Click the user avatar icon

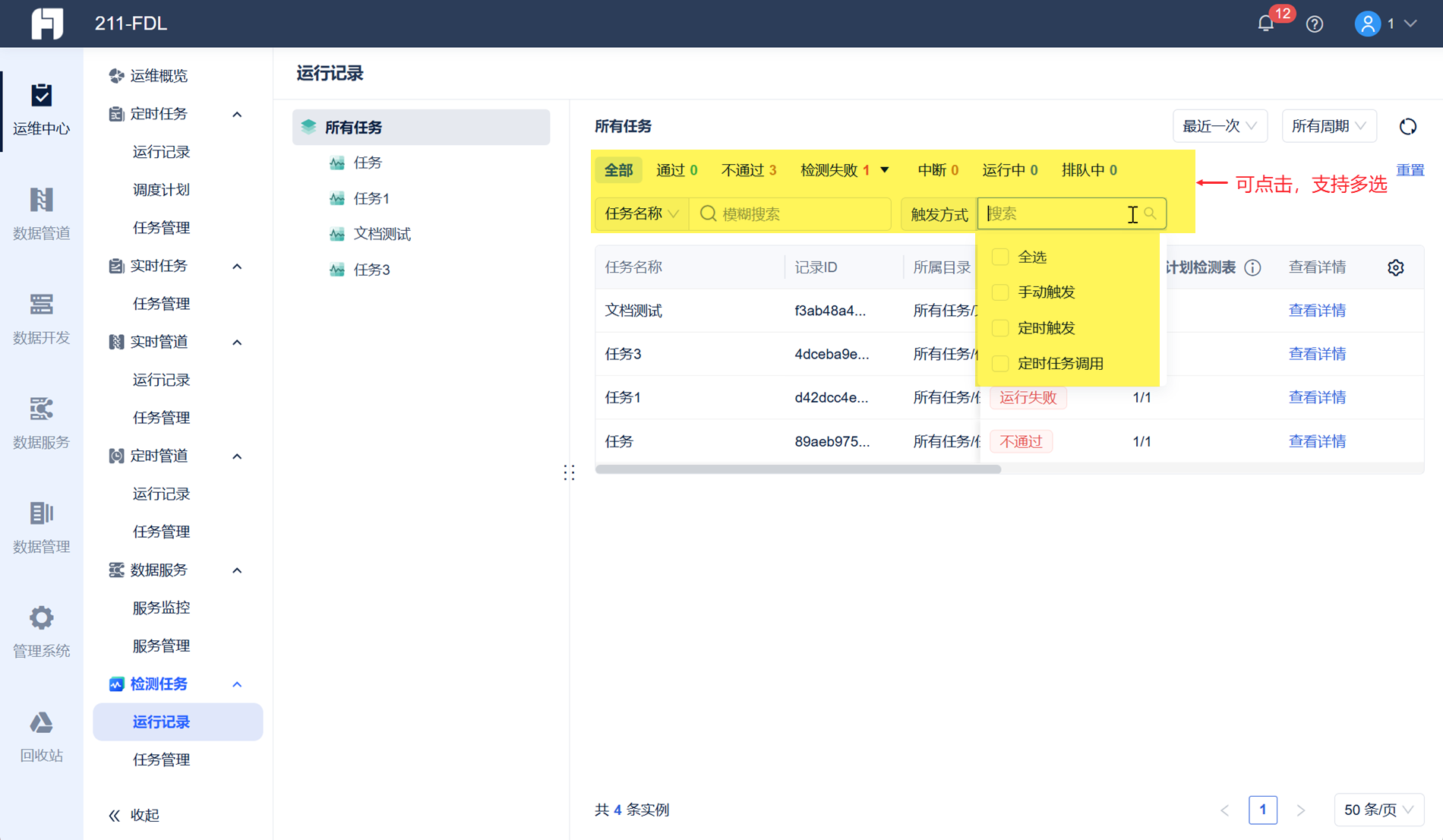(1368, 24)
